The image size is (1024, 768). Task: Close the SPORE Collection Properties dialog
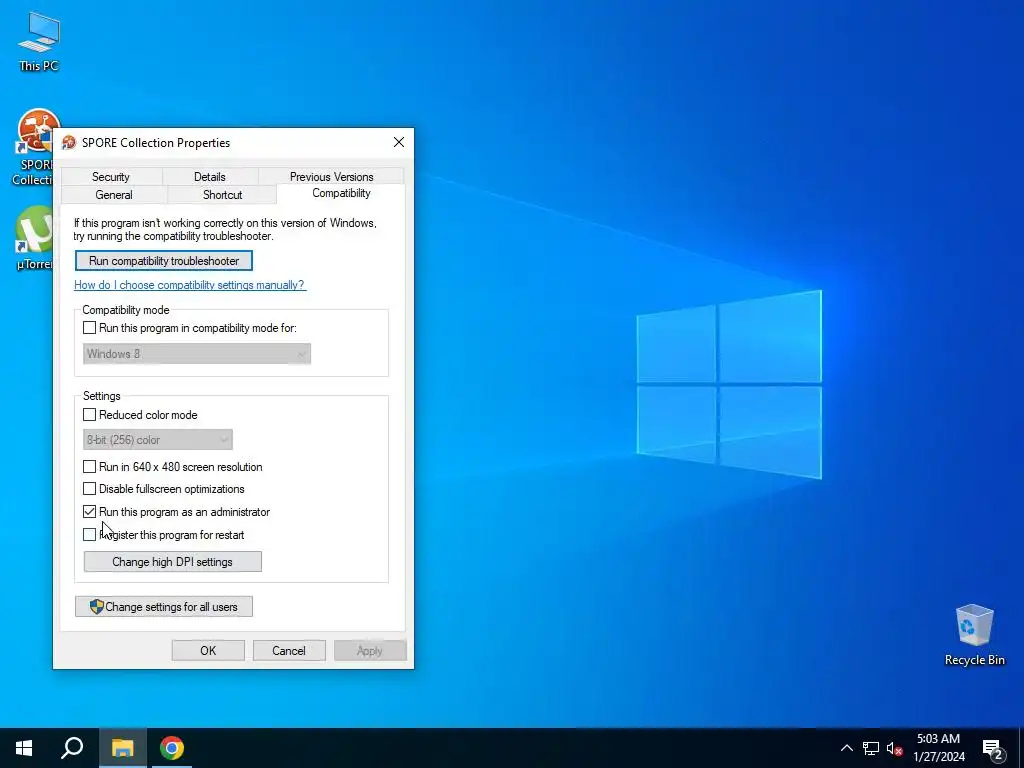(399, 142)
